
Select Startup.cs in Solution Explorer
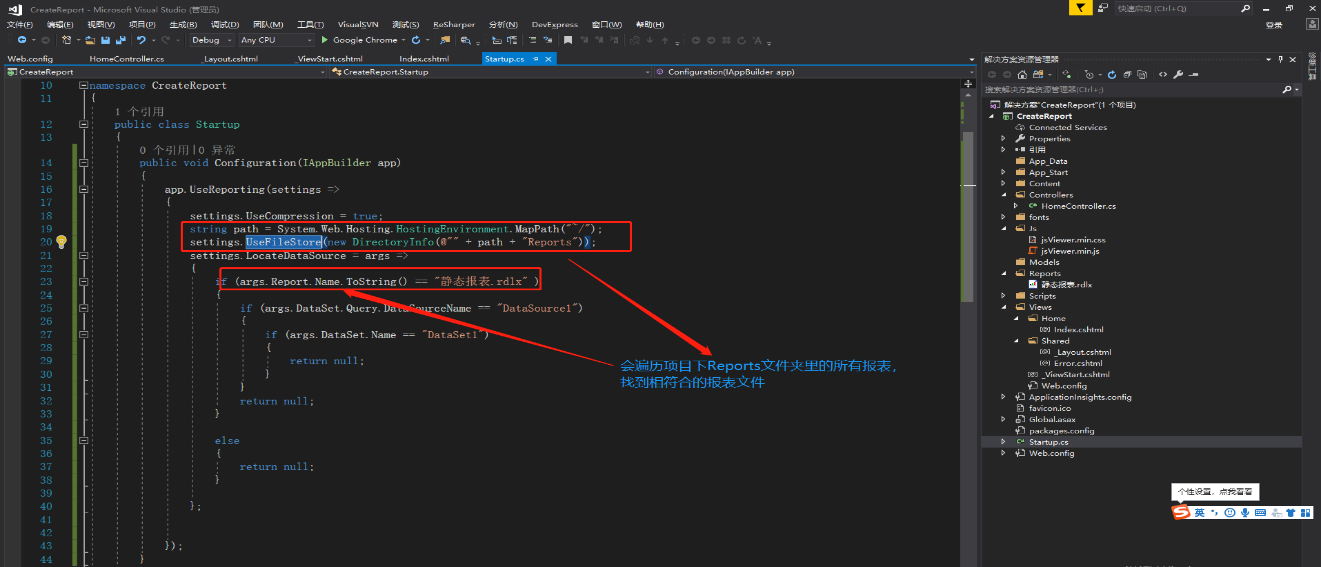pyautogui.click(x=1048, y=442)
